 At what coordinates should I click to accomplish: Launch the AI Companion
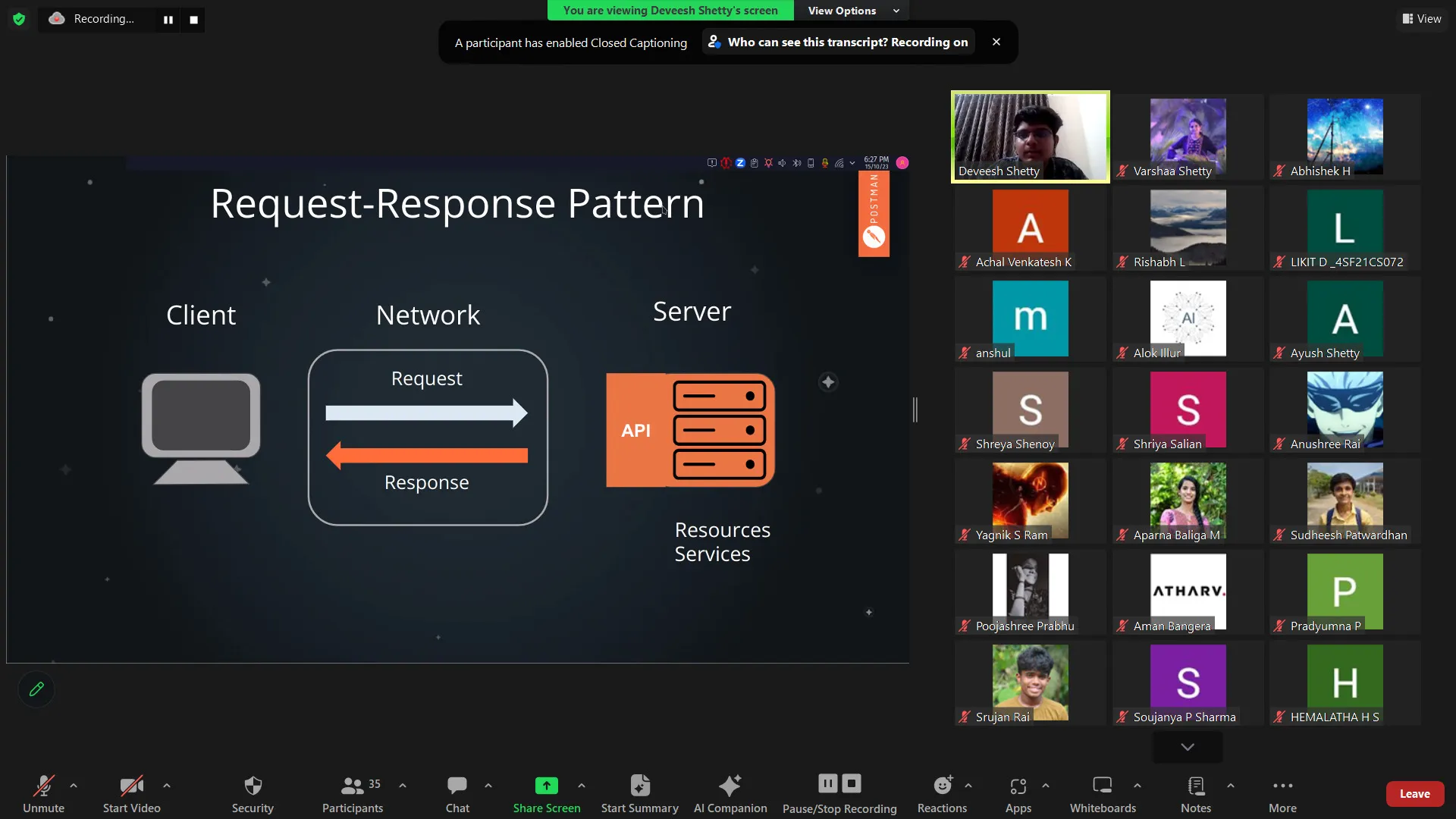click(730, 793)
